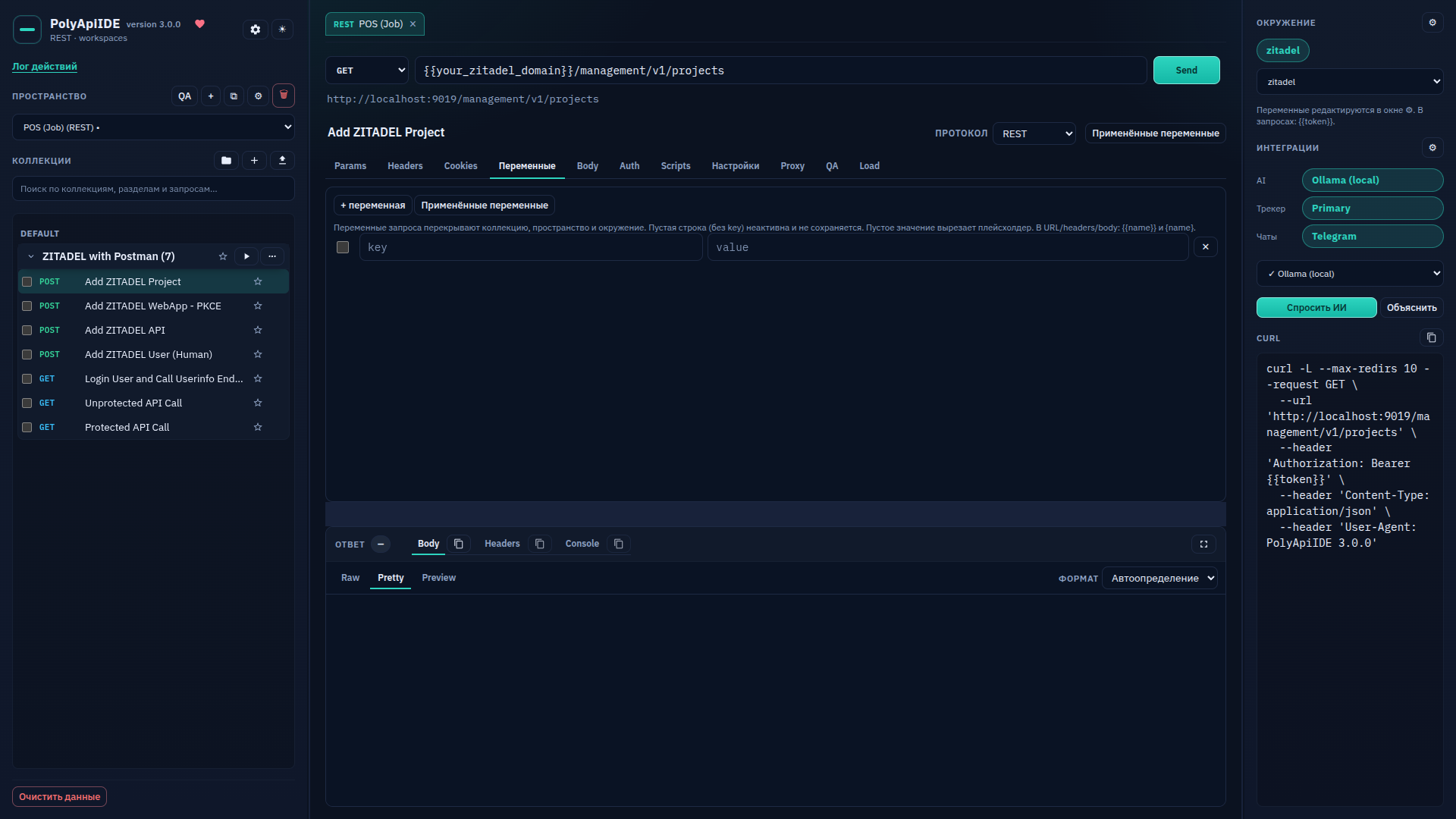Switch response view to Raw
The image size is (1456, 819).
[350, 578]
